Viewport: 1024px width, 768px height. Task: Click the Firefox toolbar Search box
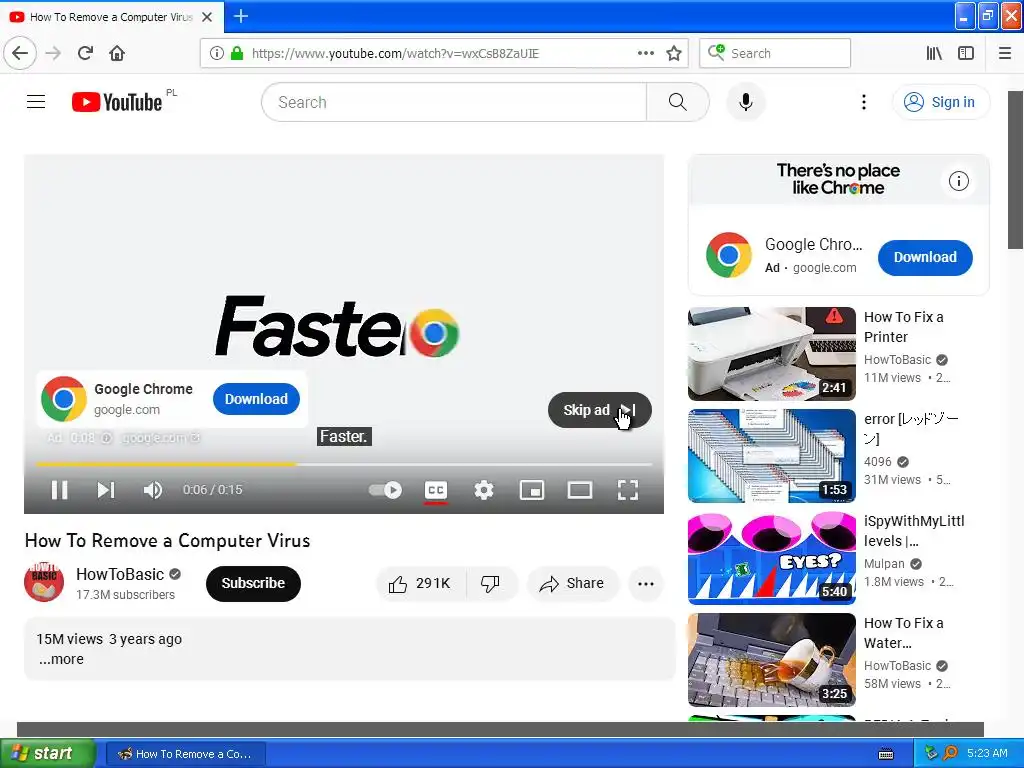click(x=775, y=53)
